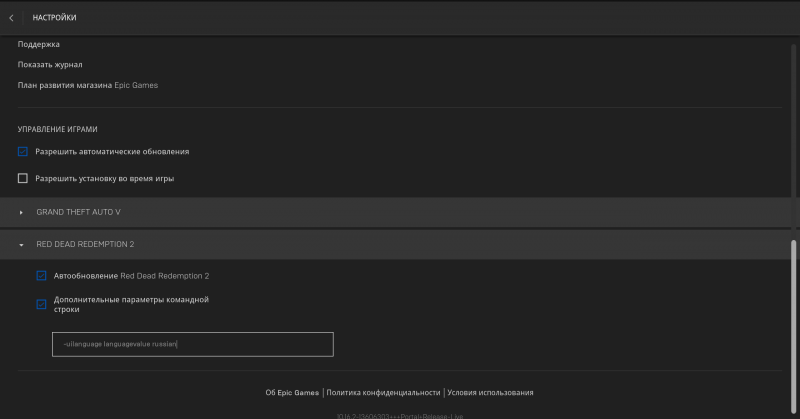Expand the GRAND THEFT AUTO V section row

click(x=400, y=212)
